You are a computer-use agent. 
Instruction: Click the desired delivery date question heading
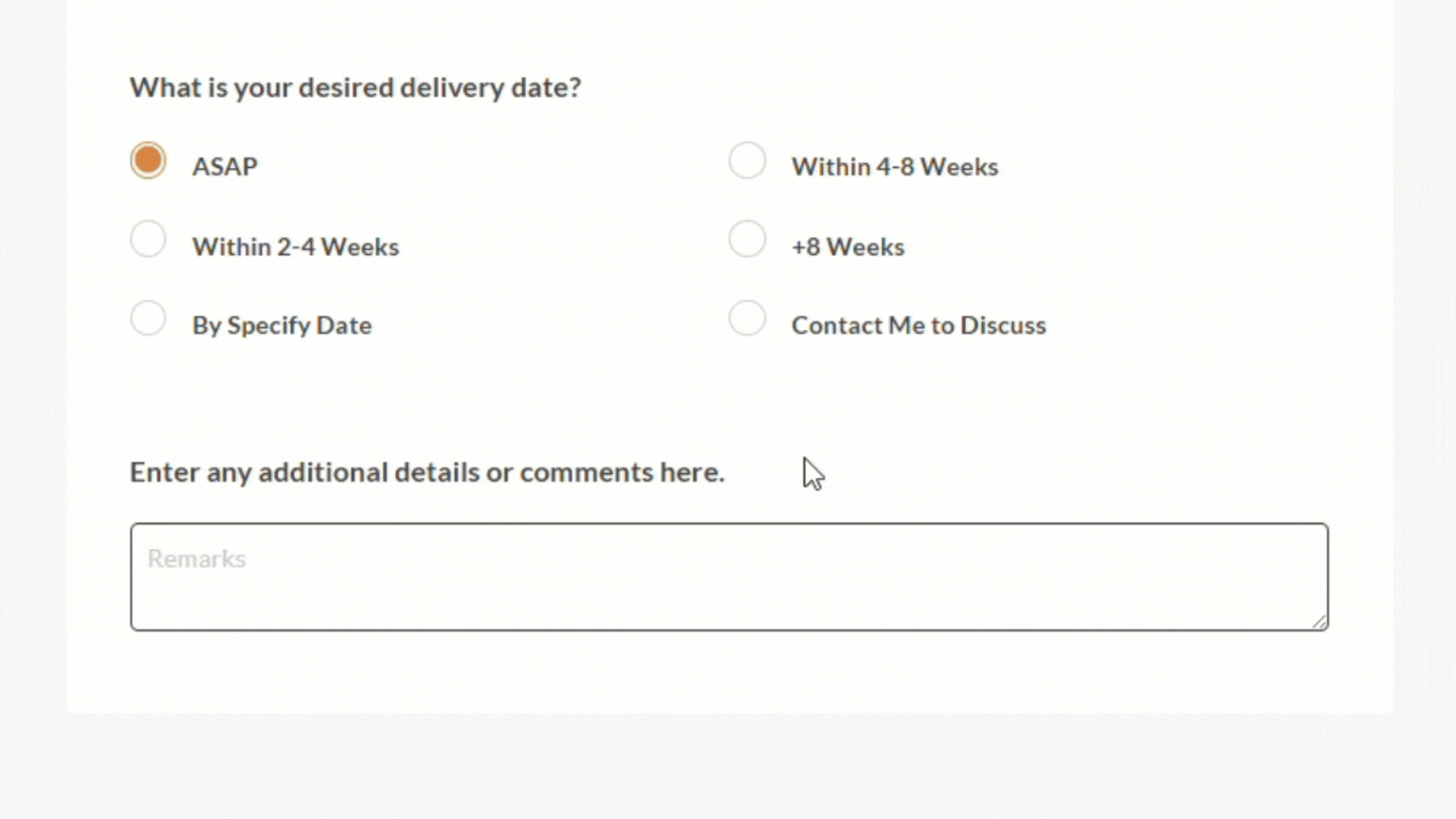pyautogui.click(x=355, y=87)
